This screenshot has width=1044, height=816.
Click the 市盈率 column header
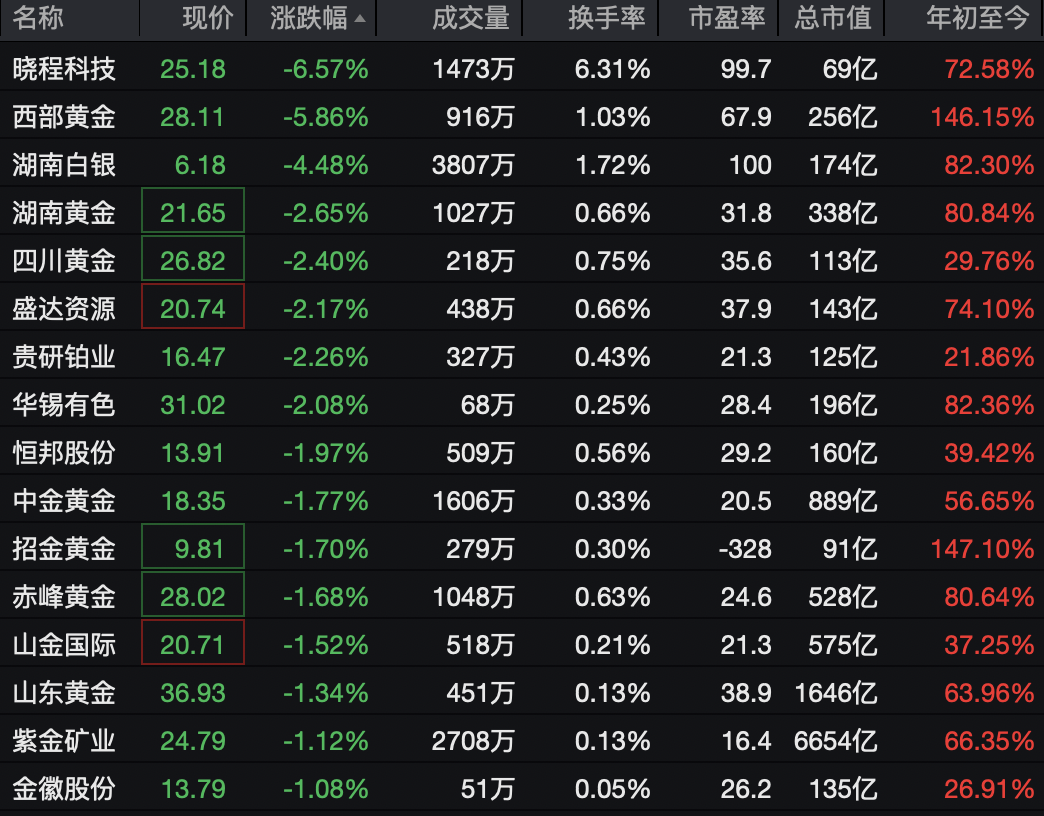coord(727,18)
